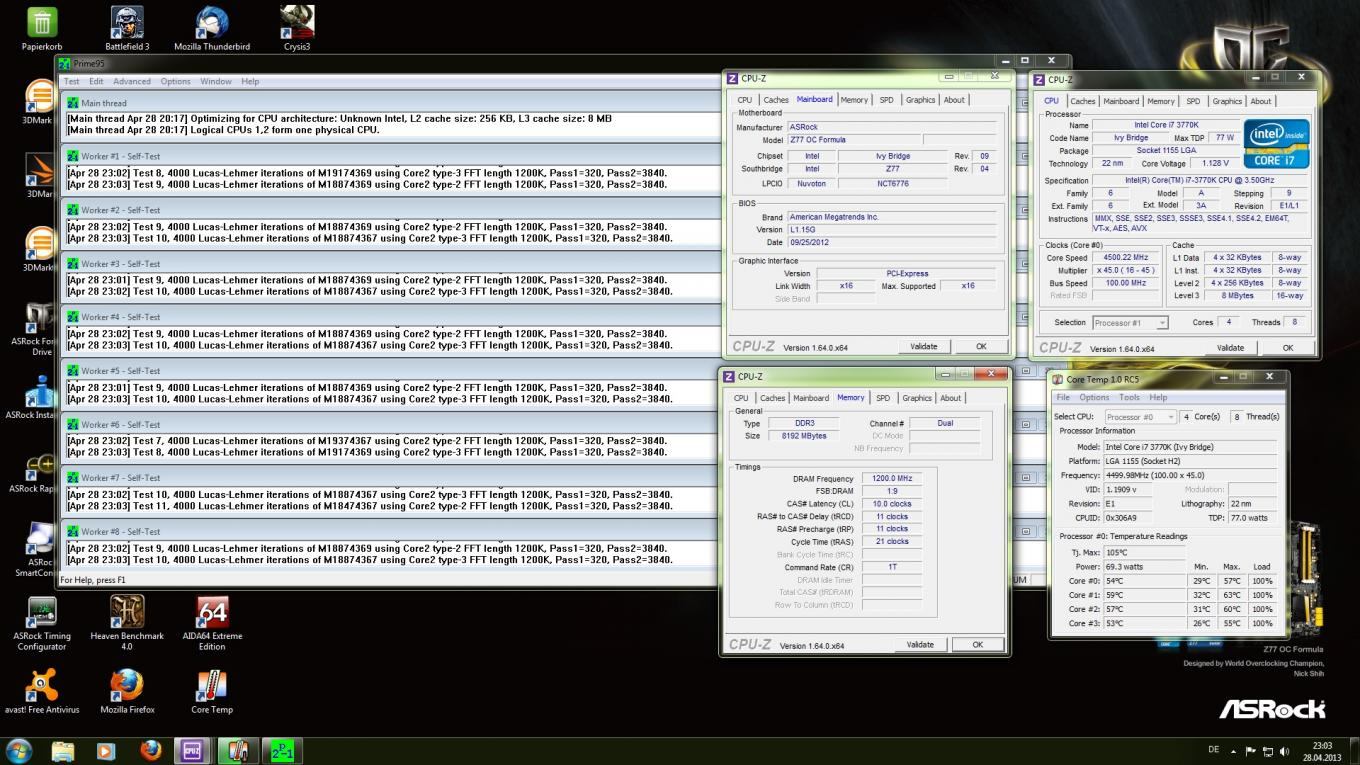Switch to Core Temp via its thermometer taskbar button

[x=237, y=750]
